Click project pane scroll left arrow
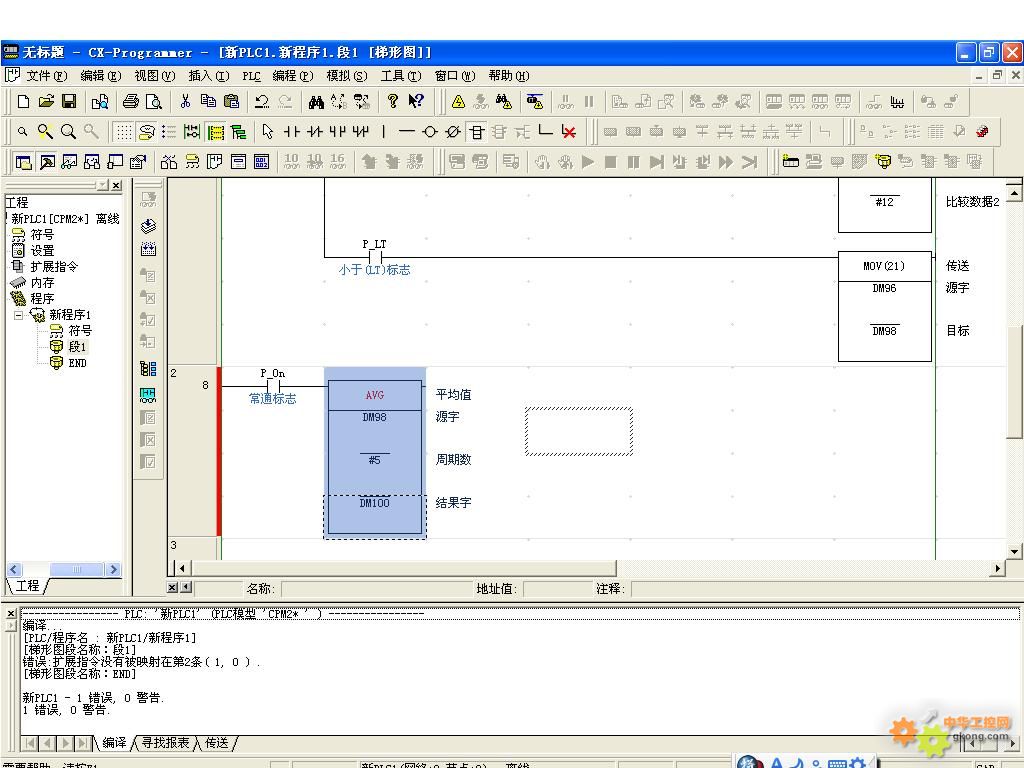The width and height of the screenshot is (1024, 768). 14,569
